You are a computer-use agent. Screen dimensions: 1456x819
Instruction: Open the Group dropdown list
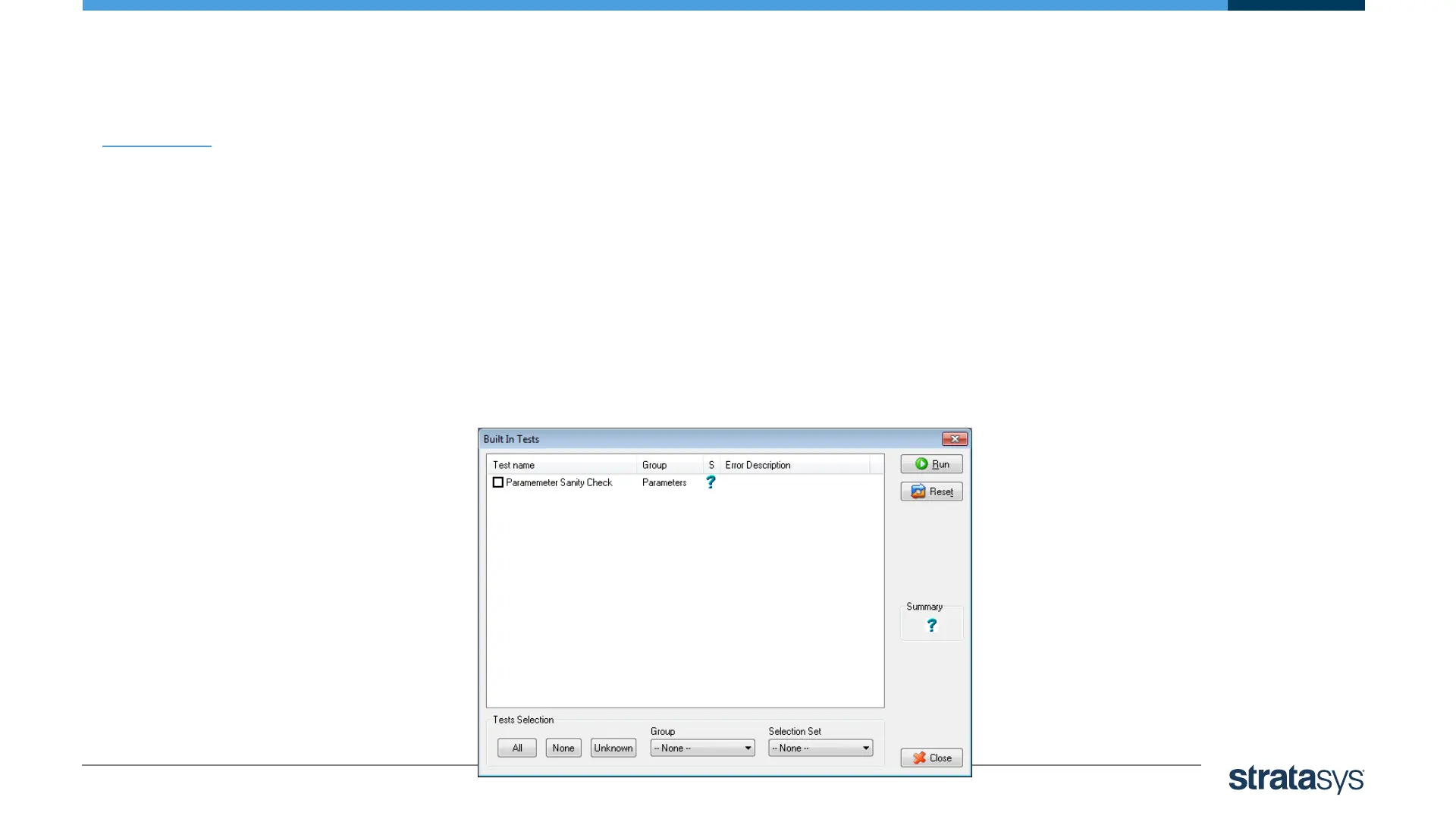[702, 748]
